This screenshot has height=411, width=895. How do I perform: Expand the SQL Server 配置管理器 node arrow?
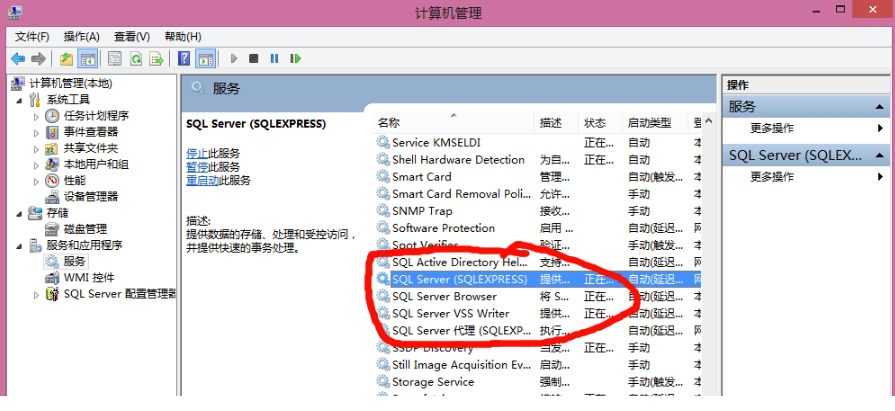pos(37,295)
